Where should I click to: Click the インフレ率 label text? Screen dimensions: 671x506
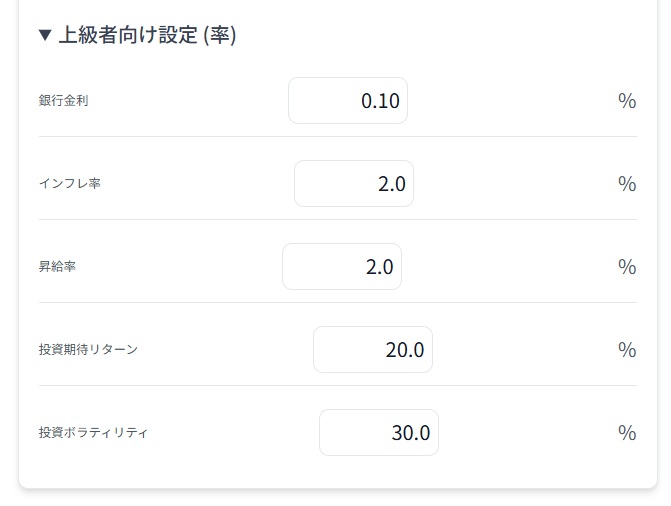pos(70,184)
